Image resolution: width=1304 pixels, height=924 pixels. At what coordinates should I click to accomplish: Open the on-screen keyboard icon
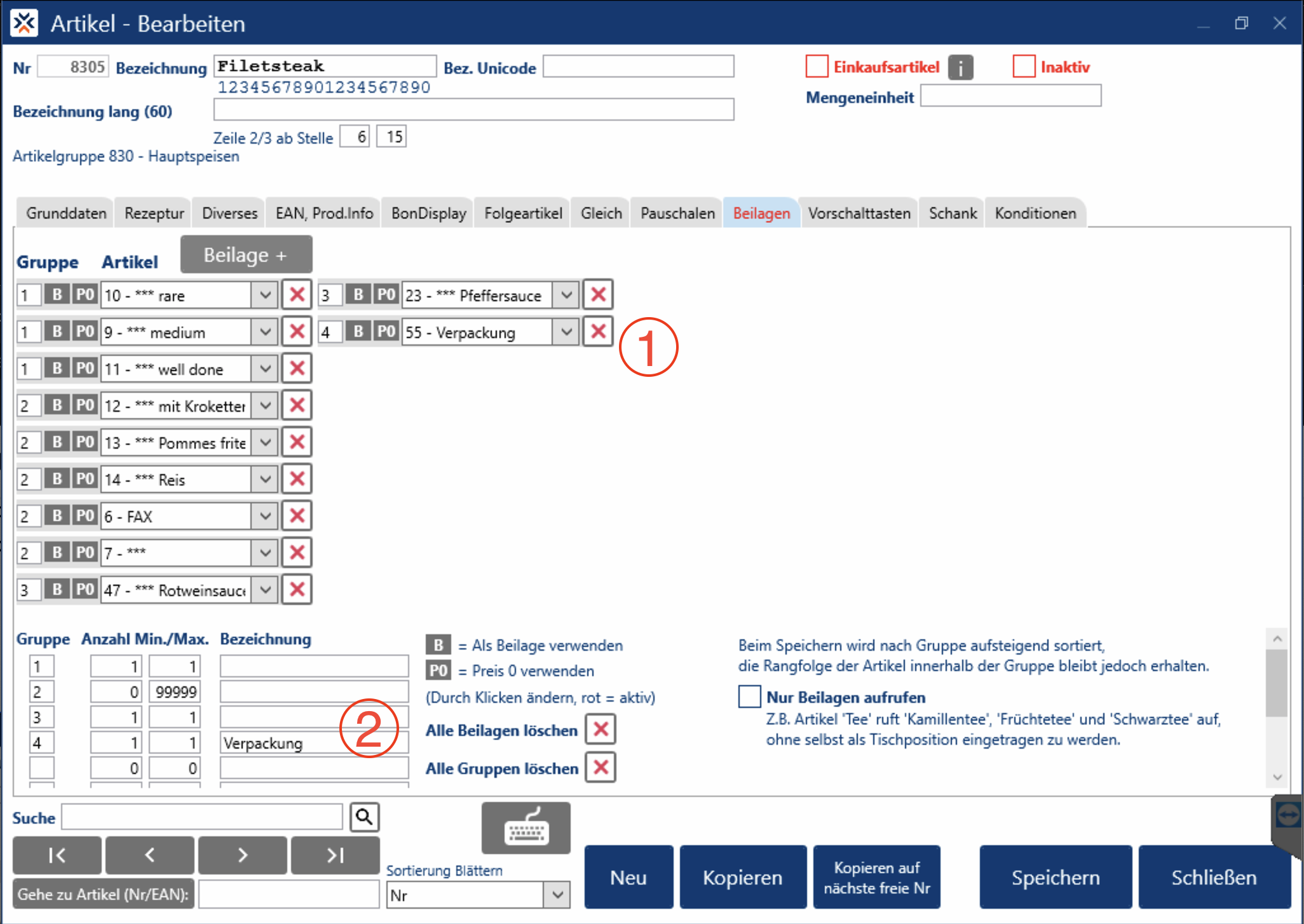point(526,827)
